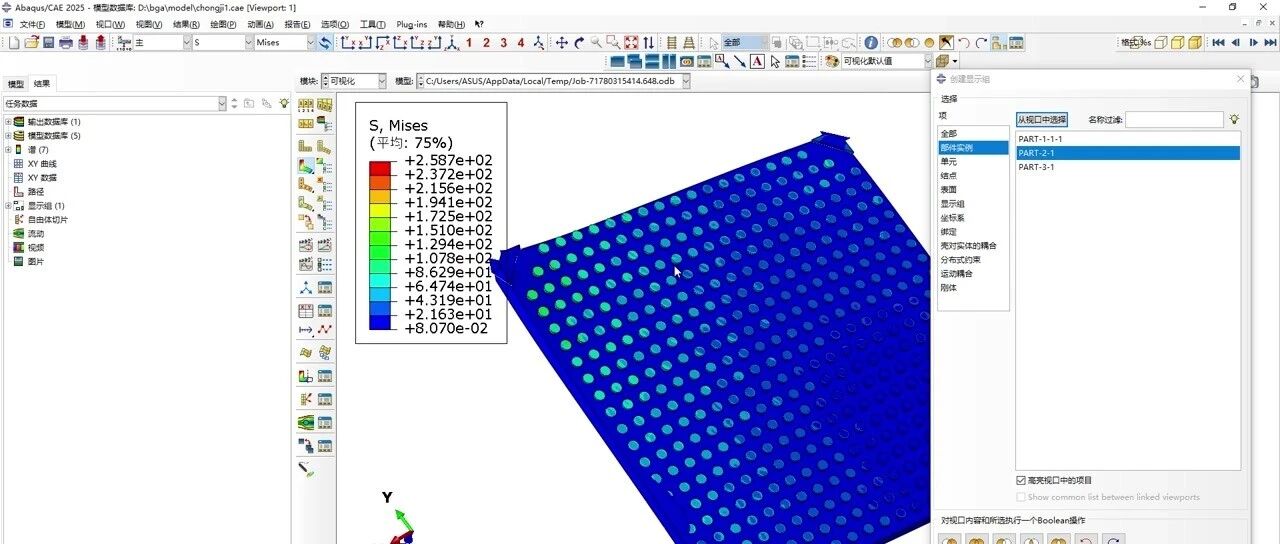Screen dimensions: 1280x544
Task: Apply custom view number 2
Action: 486,42
